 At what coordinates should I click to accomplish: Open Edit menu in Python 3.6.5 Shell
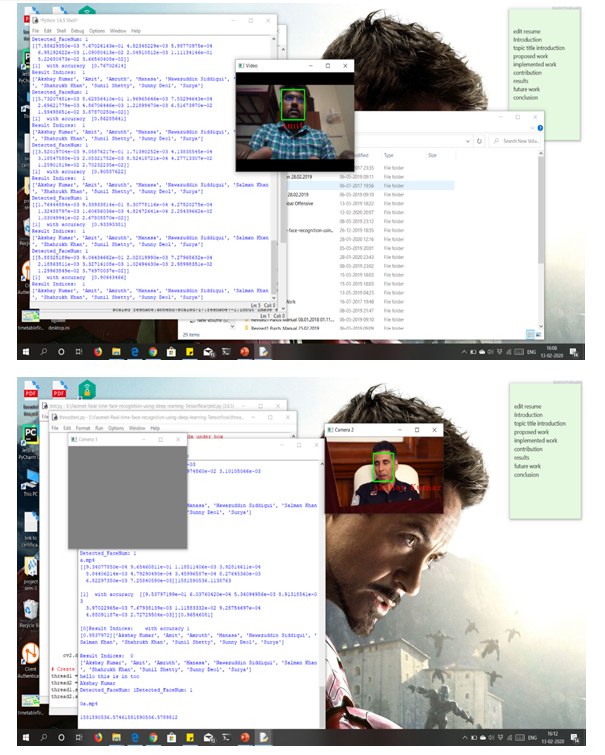coord(48,31)
